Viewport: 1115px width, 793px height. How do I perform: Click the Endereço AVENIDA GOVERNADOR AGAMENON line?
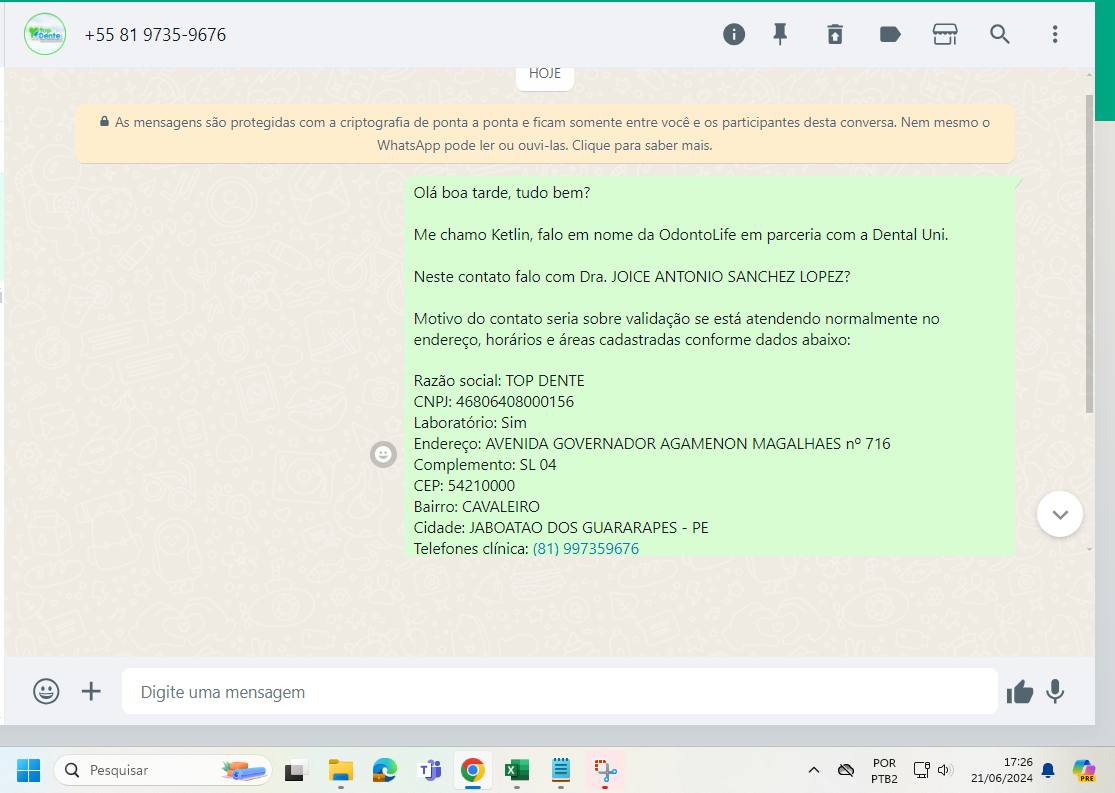click(x=652, y=444)
